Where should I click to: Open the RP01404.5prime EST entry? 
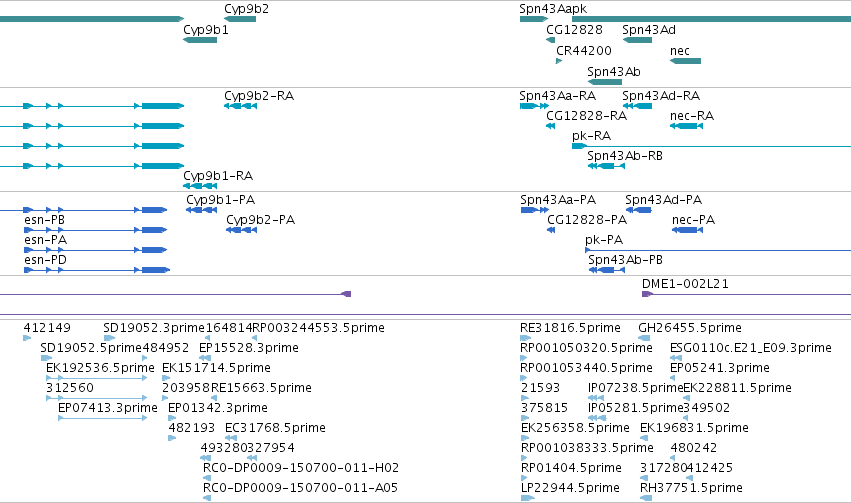point(524,478)
